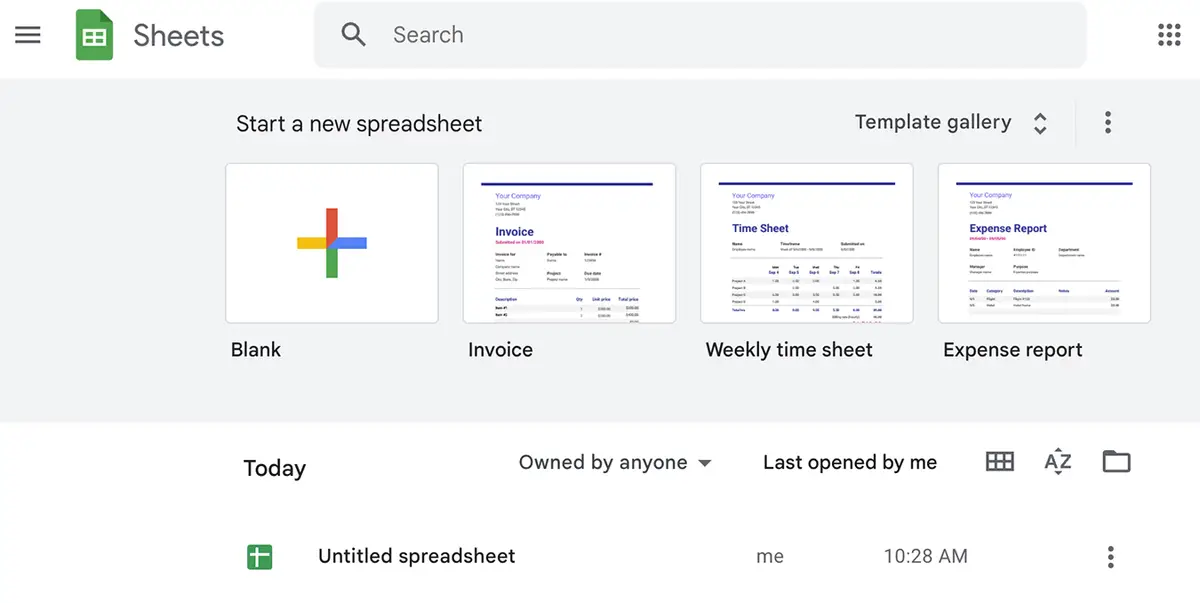Start an Expense report spreadsheet
Screen dimensions: 1200x603
1044,242
